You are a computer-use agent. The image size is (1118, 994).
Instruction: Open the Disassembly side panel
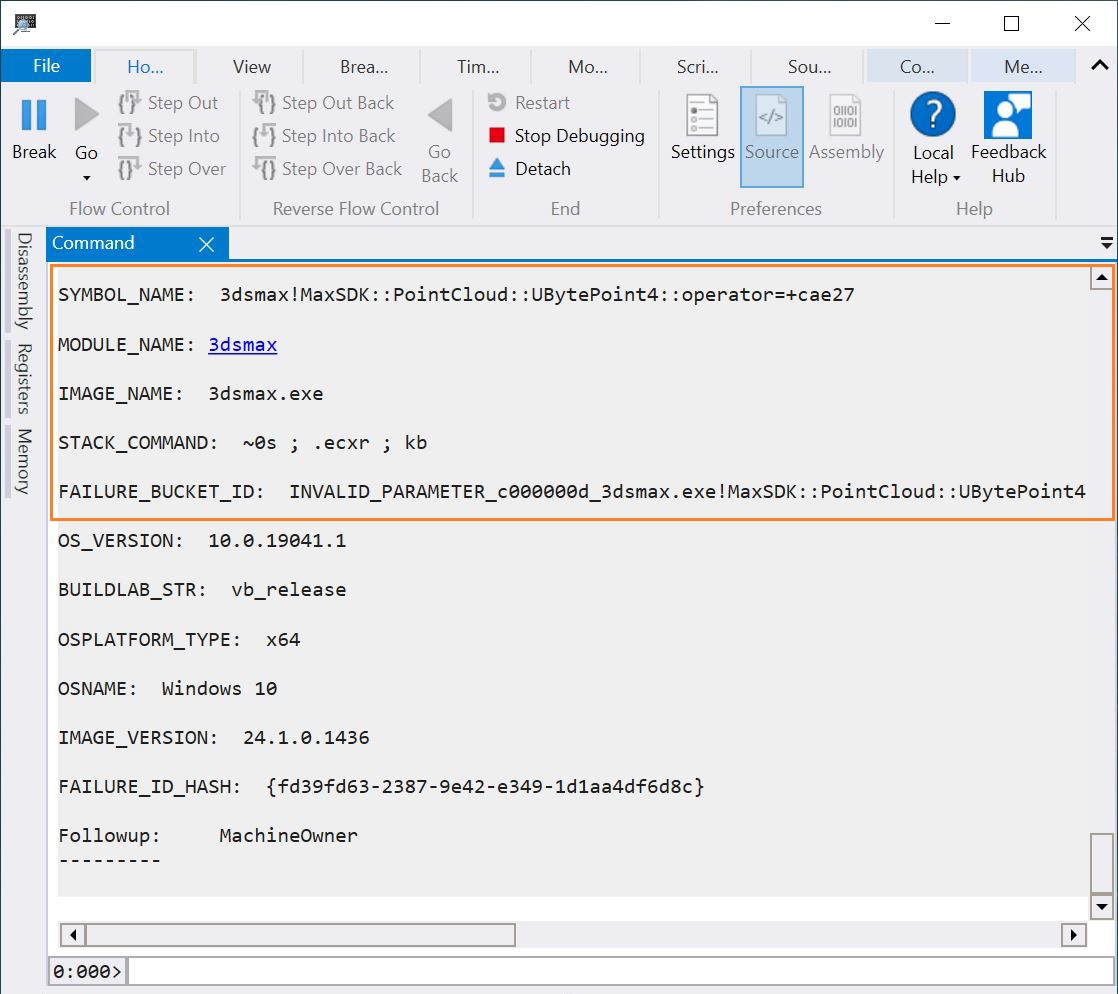coord(24,280)
